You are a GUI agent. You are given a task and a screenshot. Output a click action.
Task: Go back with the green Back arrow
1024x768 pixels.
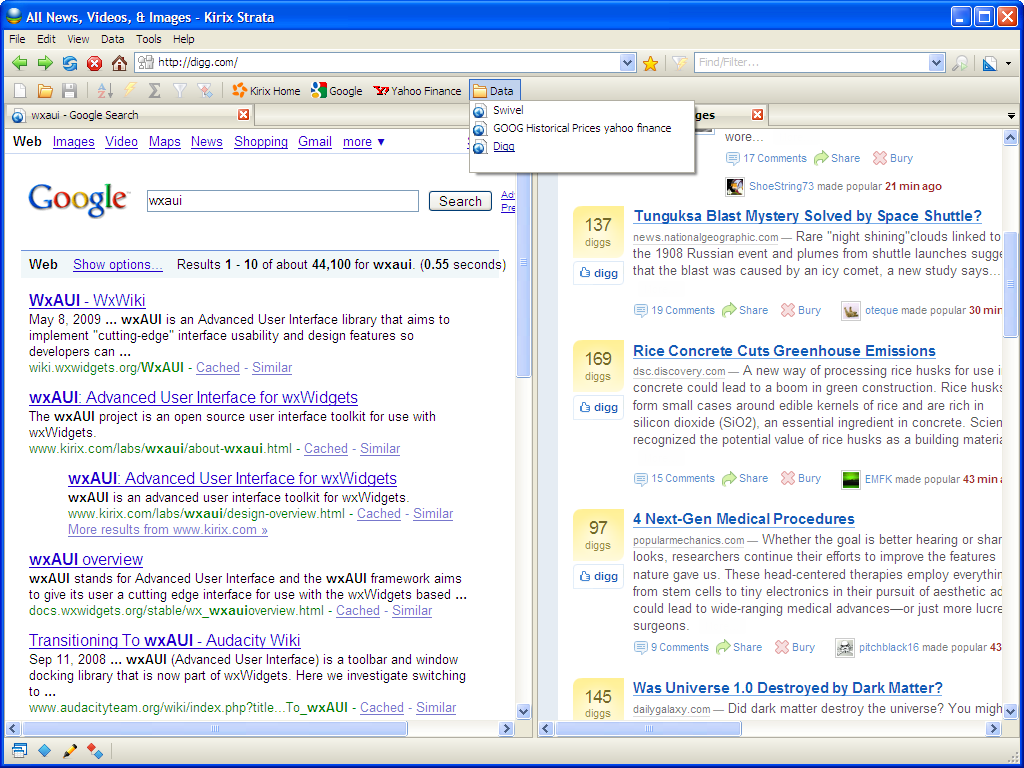[20, 63]
